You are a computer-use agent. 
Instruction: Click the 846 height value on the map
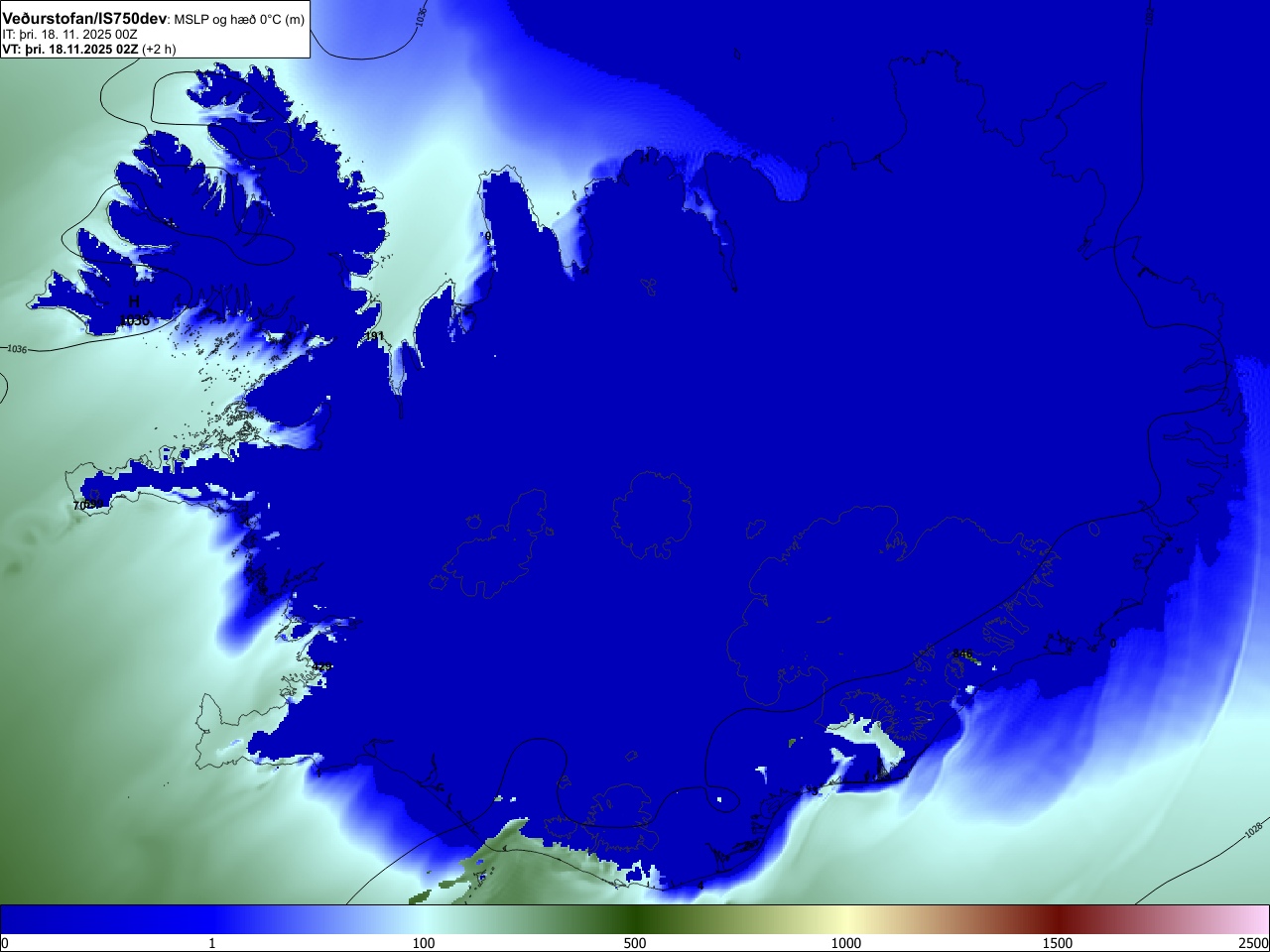pos(961,654)
